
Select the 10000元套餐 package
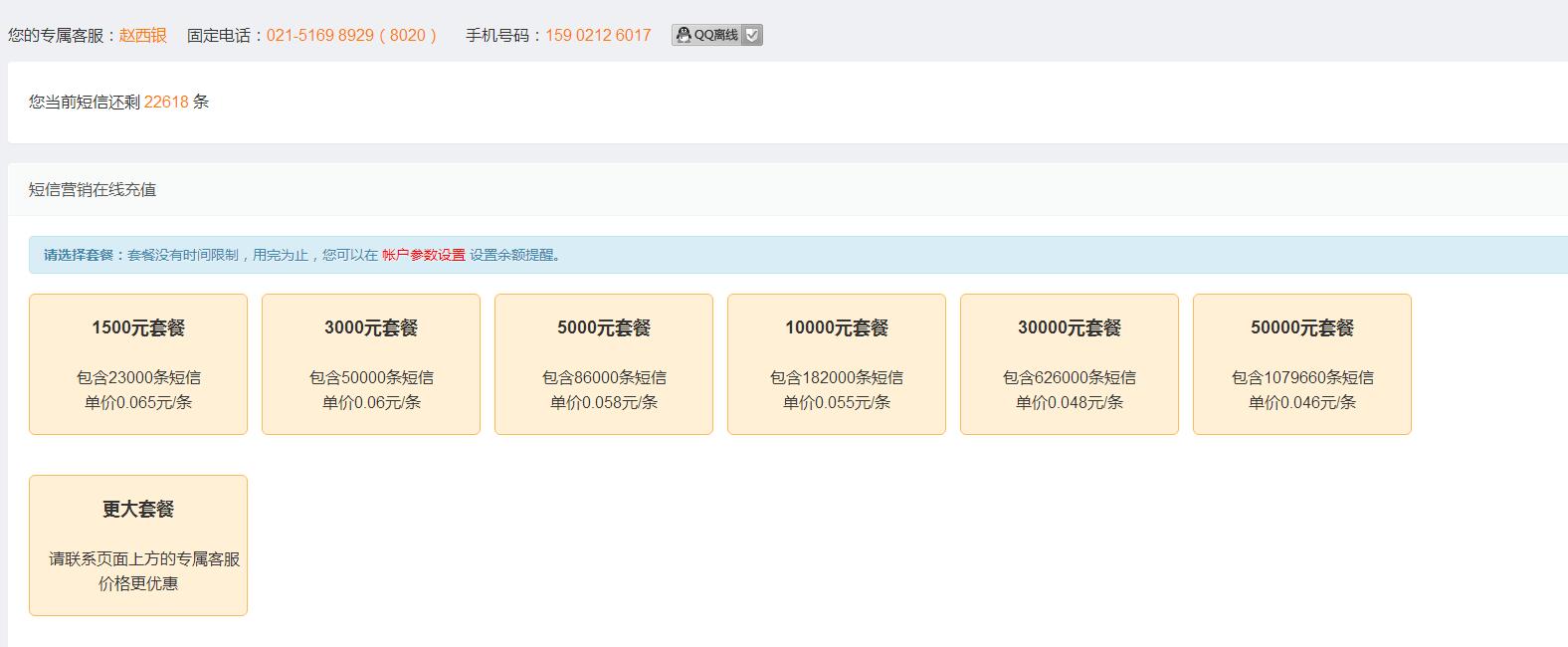coord(837,363)
